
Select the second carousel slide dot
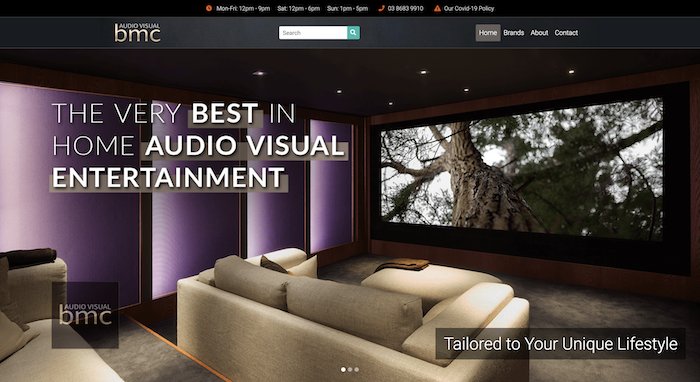pyautogui.click(x=350, y=370)
